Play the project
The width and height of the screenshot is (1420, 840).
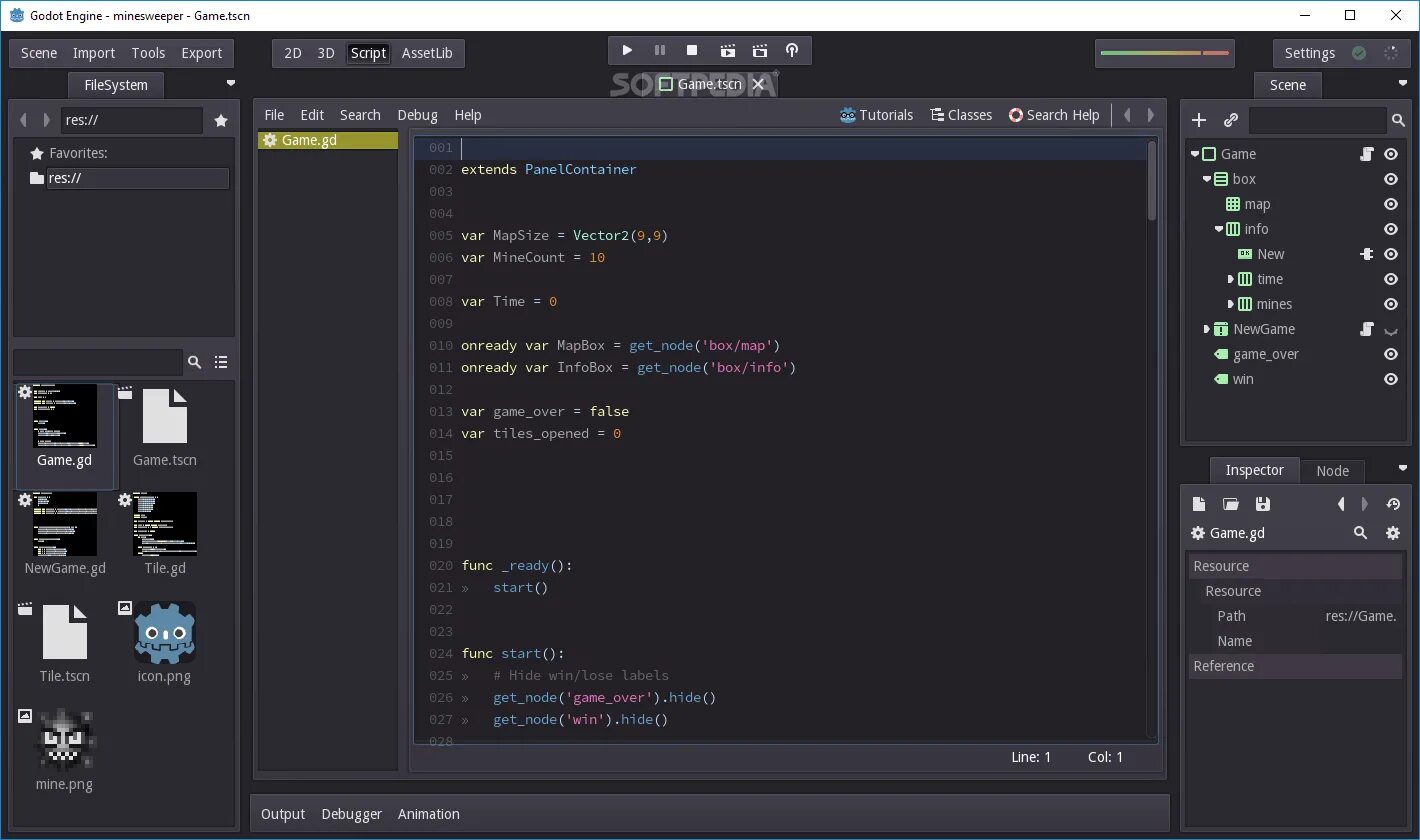click(627, 50)
